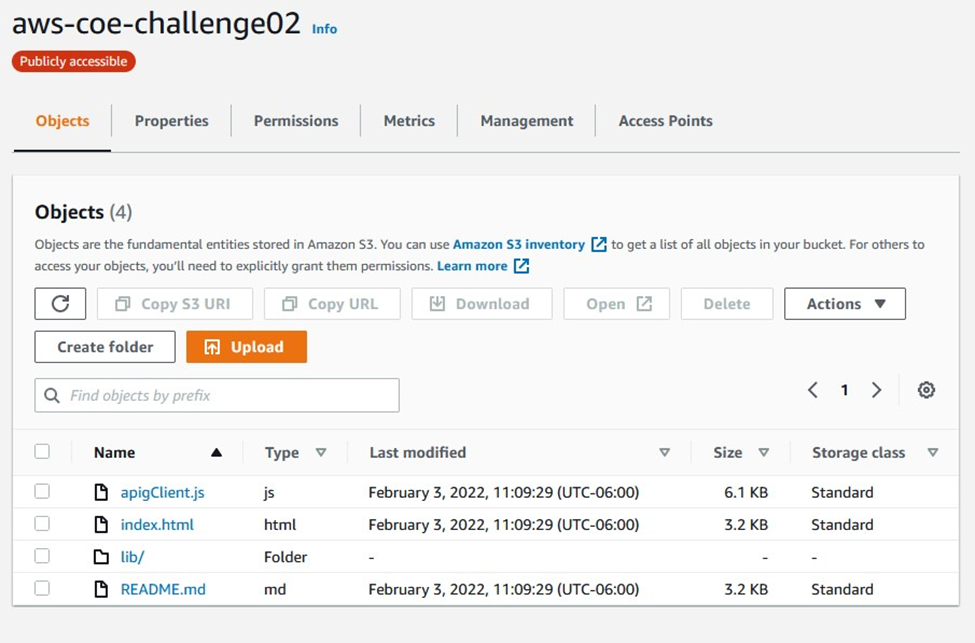The image size is (975, 643).
Task: Open the Access Points tab
Action: tap(665, 121)
